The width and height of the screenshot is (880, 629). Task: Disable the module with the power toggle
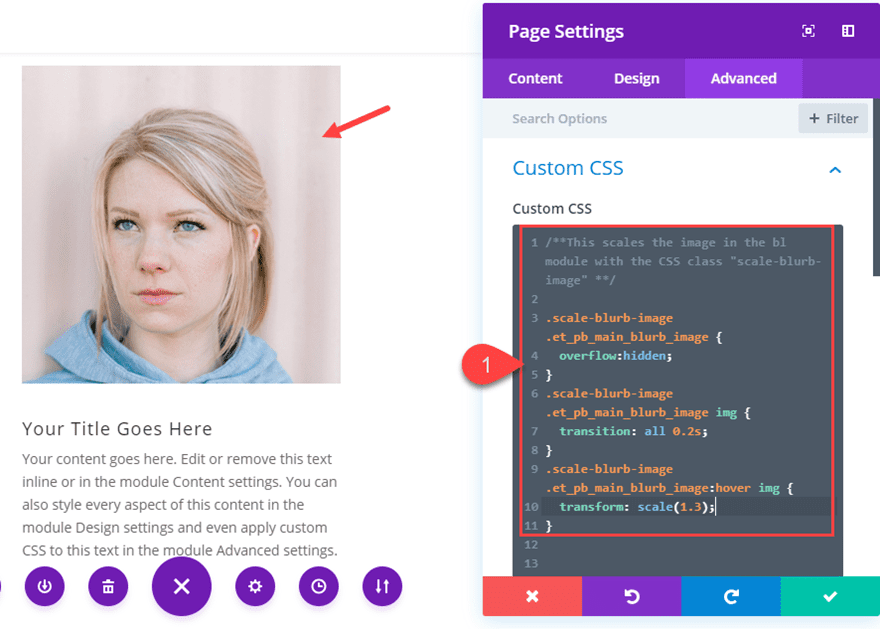pos(44,587)
